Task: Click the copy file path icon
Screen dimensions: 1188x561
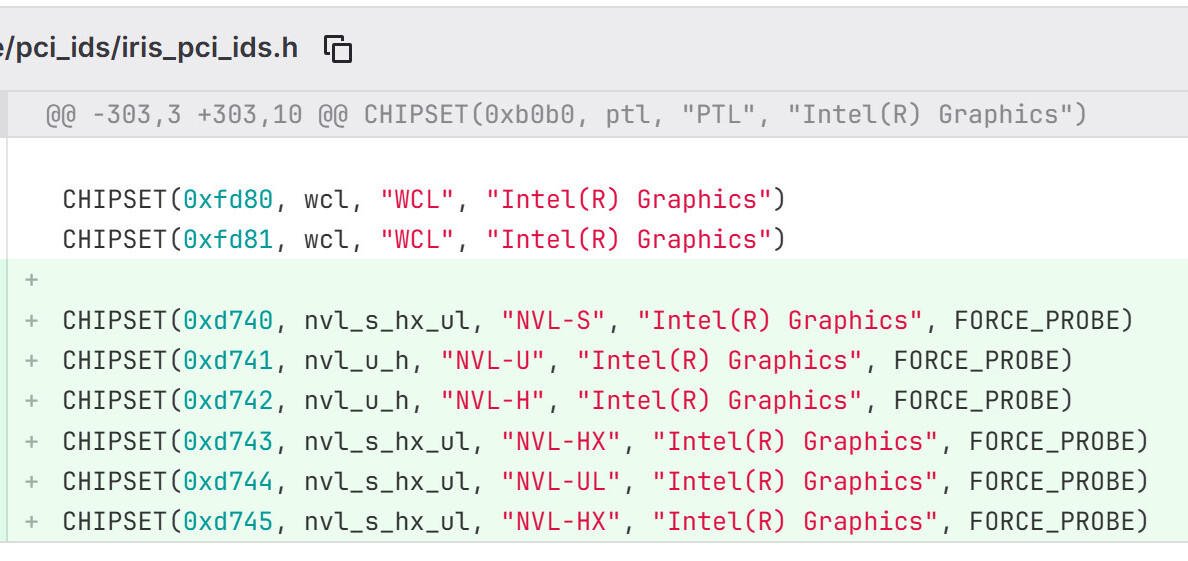Action: (x=339, y=48)
